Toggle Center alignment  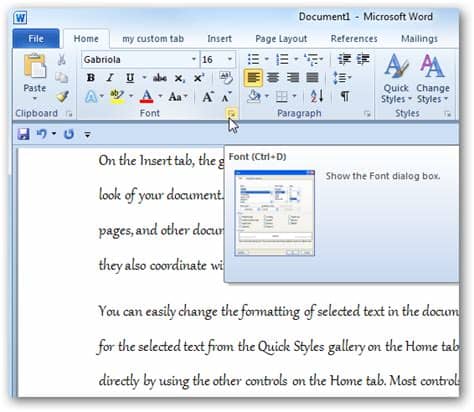coord(273,78)
